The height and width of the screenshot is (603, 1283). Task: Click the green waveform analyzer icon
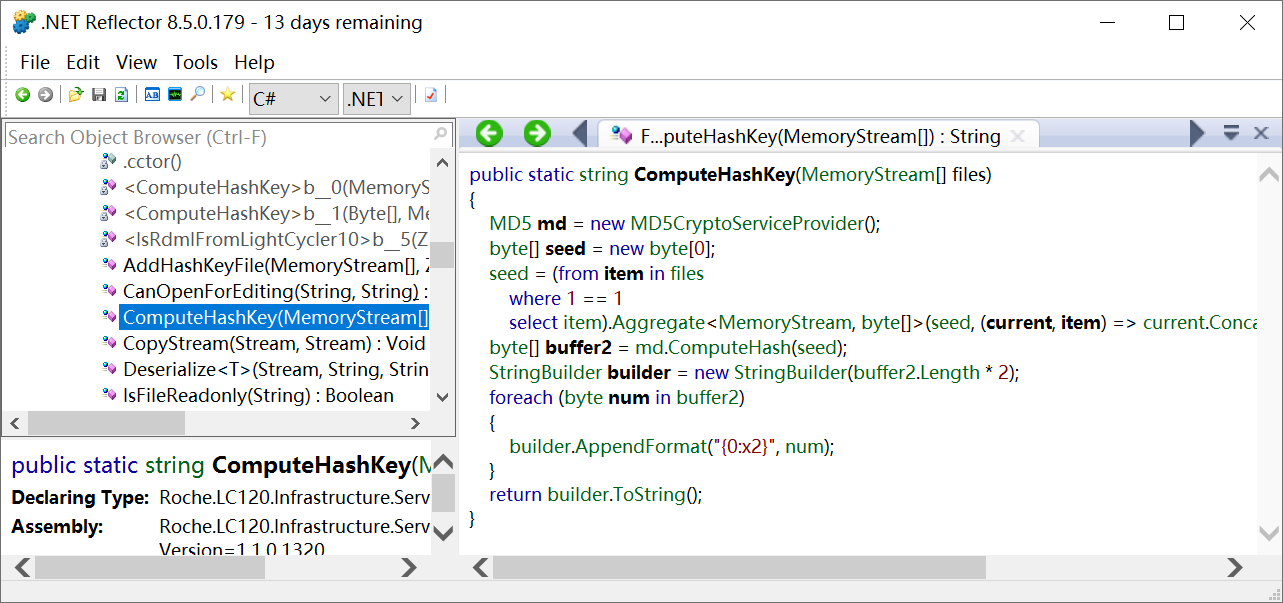(175, 95)
